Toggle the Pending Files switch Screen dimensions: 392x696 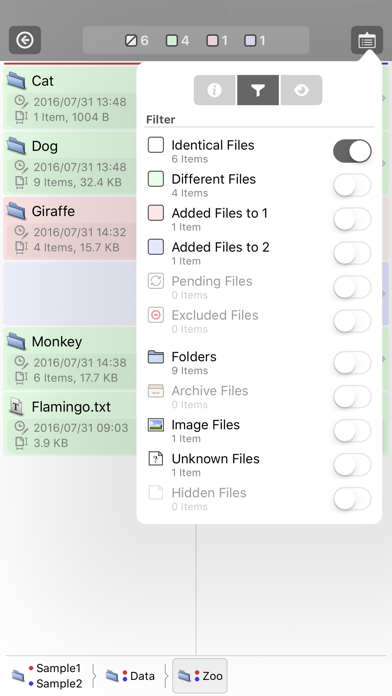click(x=352, y=287)
